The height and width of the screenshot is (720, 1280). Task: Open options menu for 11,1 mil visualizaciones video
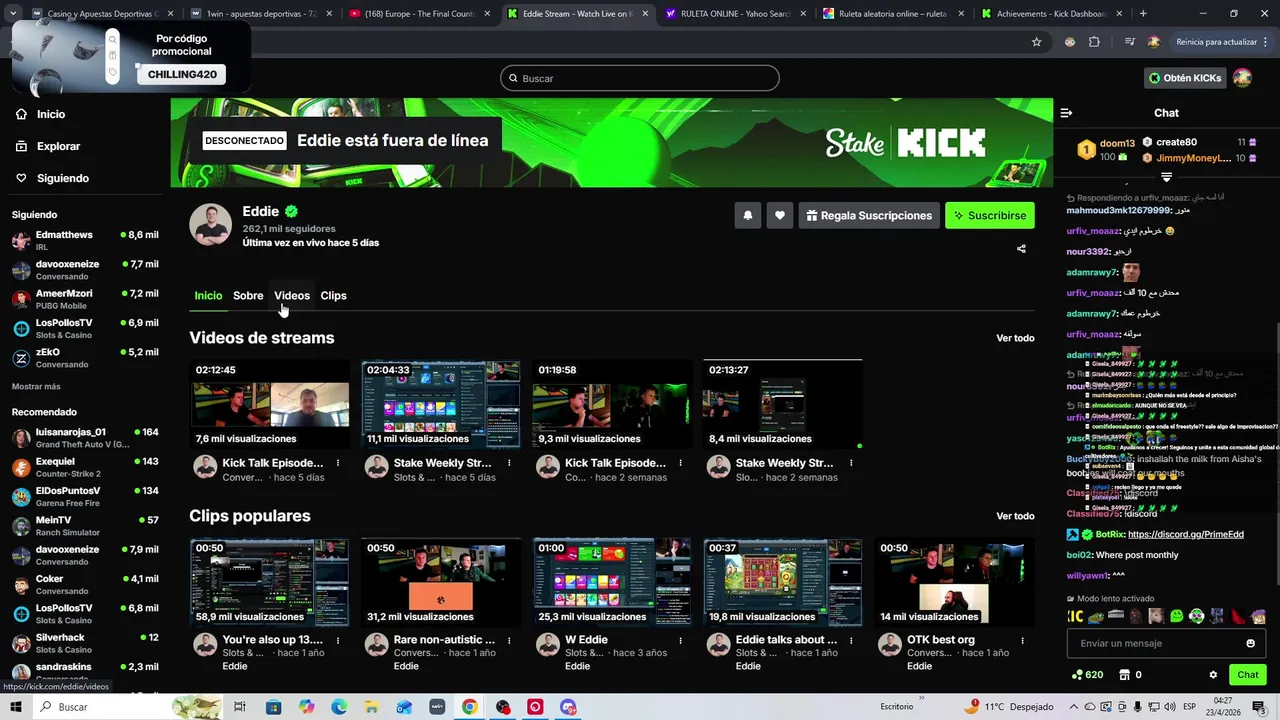point(509,463)
